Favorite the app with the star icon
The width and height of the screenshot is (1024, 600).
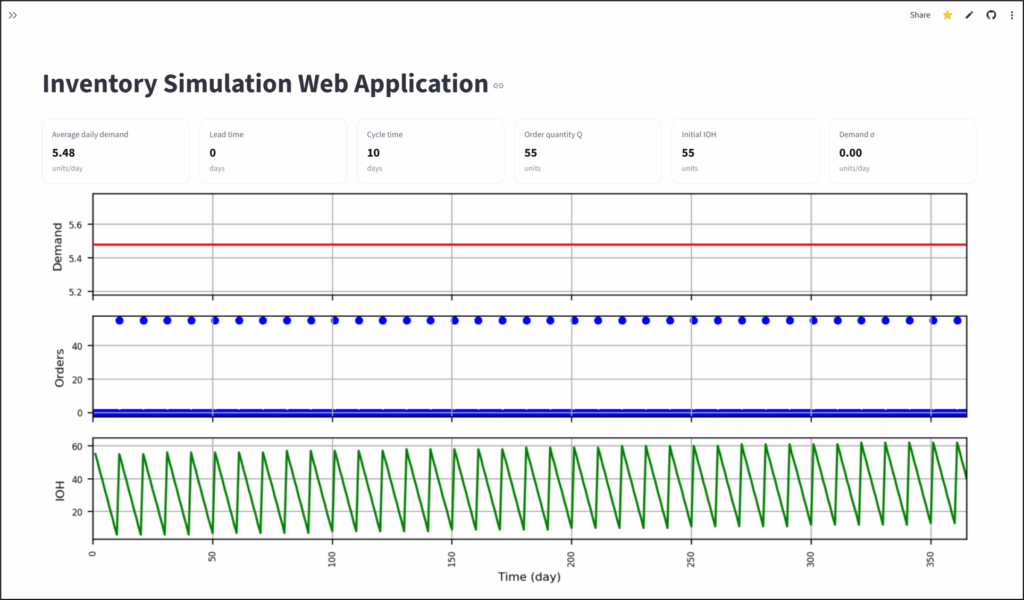pyautogui.click(x=948, y=15)
